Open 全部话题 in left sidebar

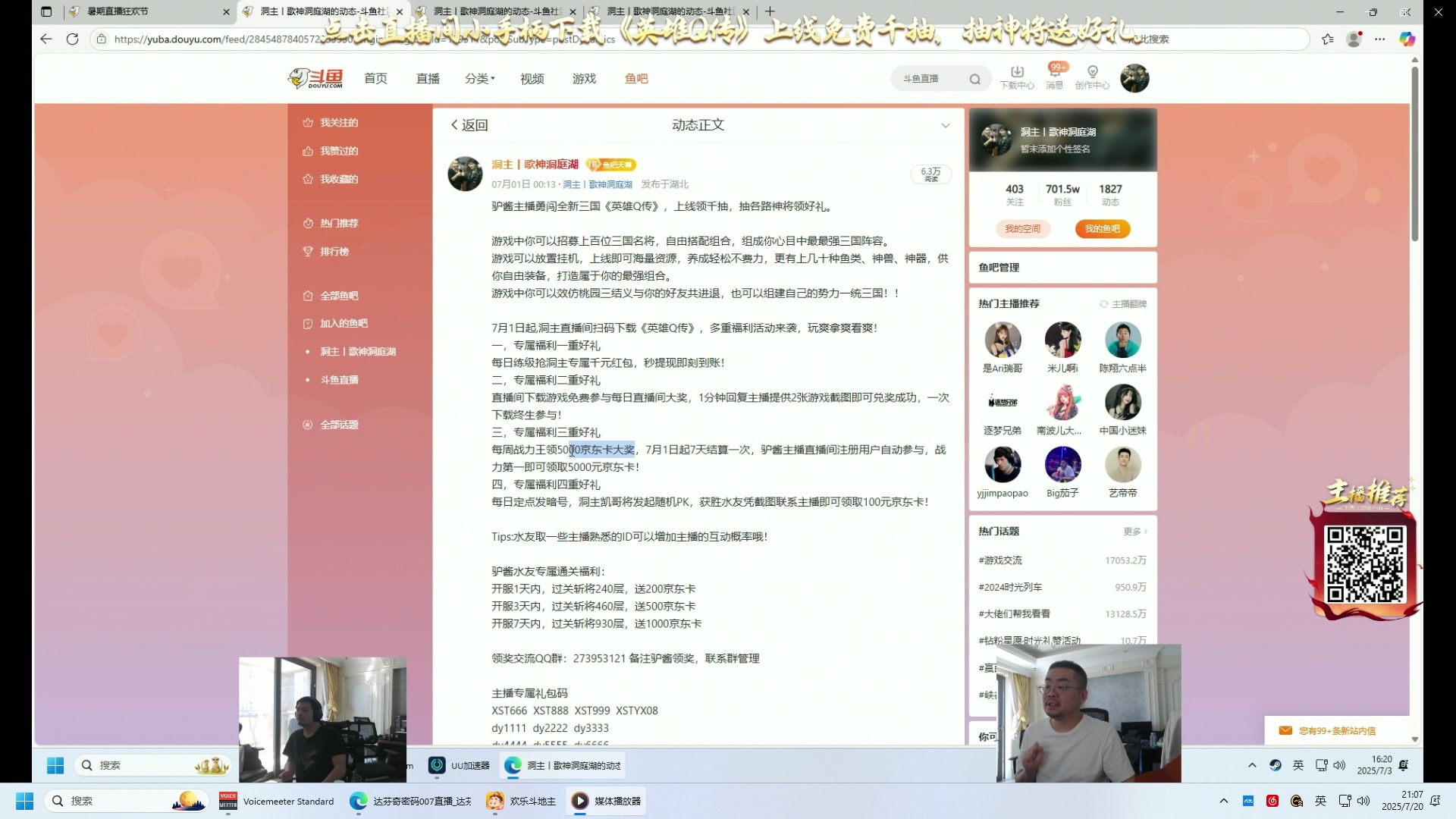coord(331,425)
